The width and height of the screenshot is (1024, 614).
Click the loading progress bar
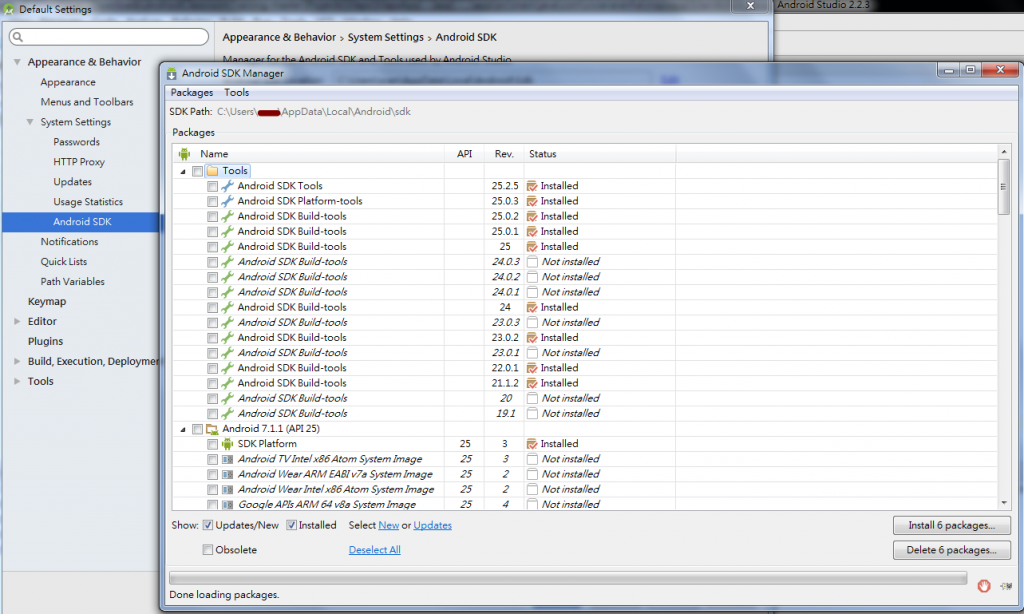click(568, 578)
